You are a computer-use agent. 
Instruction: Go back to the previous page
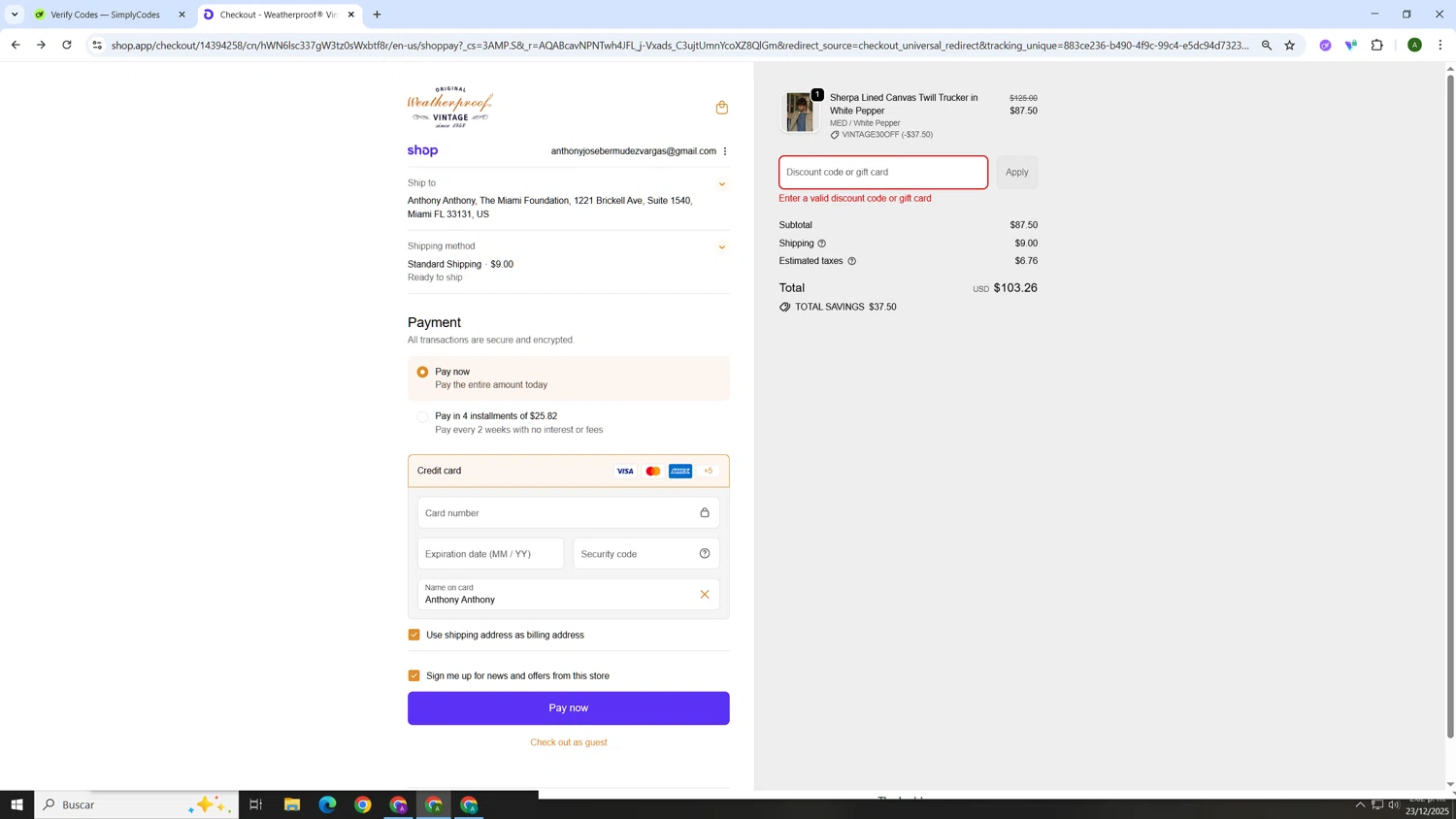click(16, 45)
